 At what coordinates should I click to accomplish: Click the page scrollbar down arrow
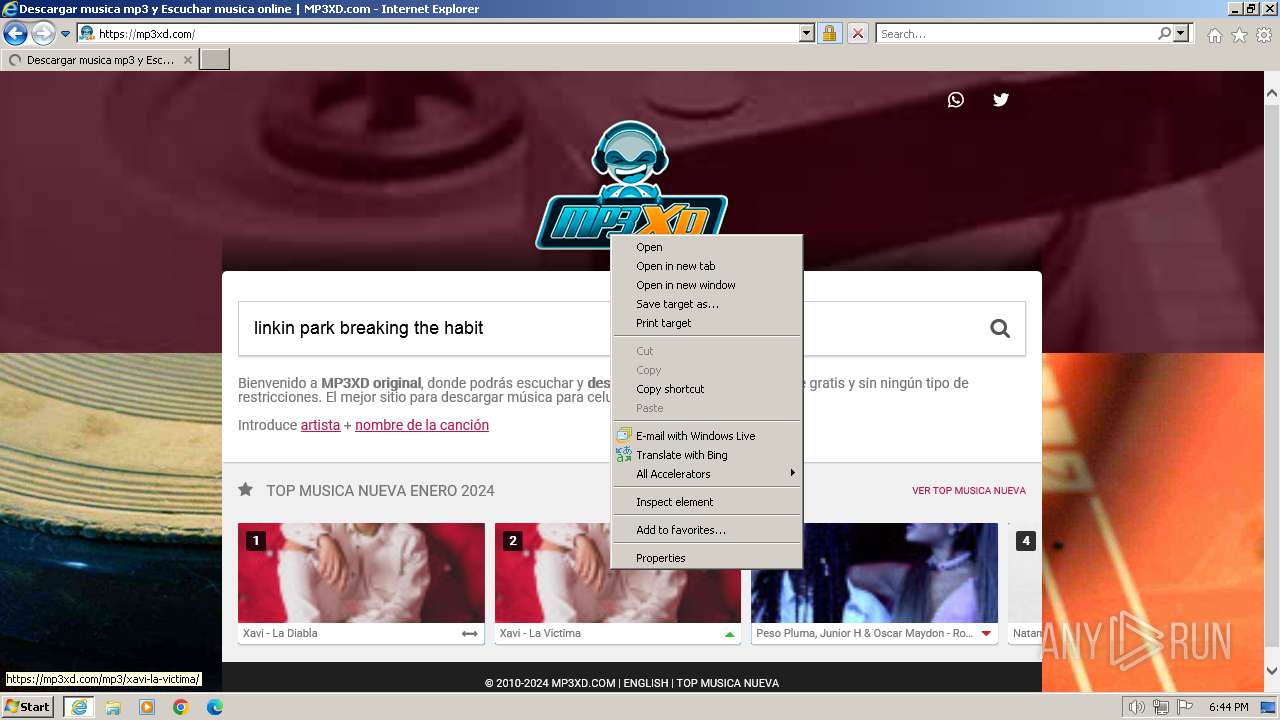1272,671
